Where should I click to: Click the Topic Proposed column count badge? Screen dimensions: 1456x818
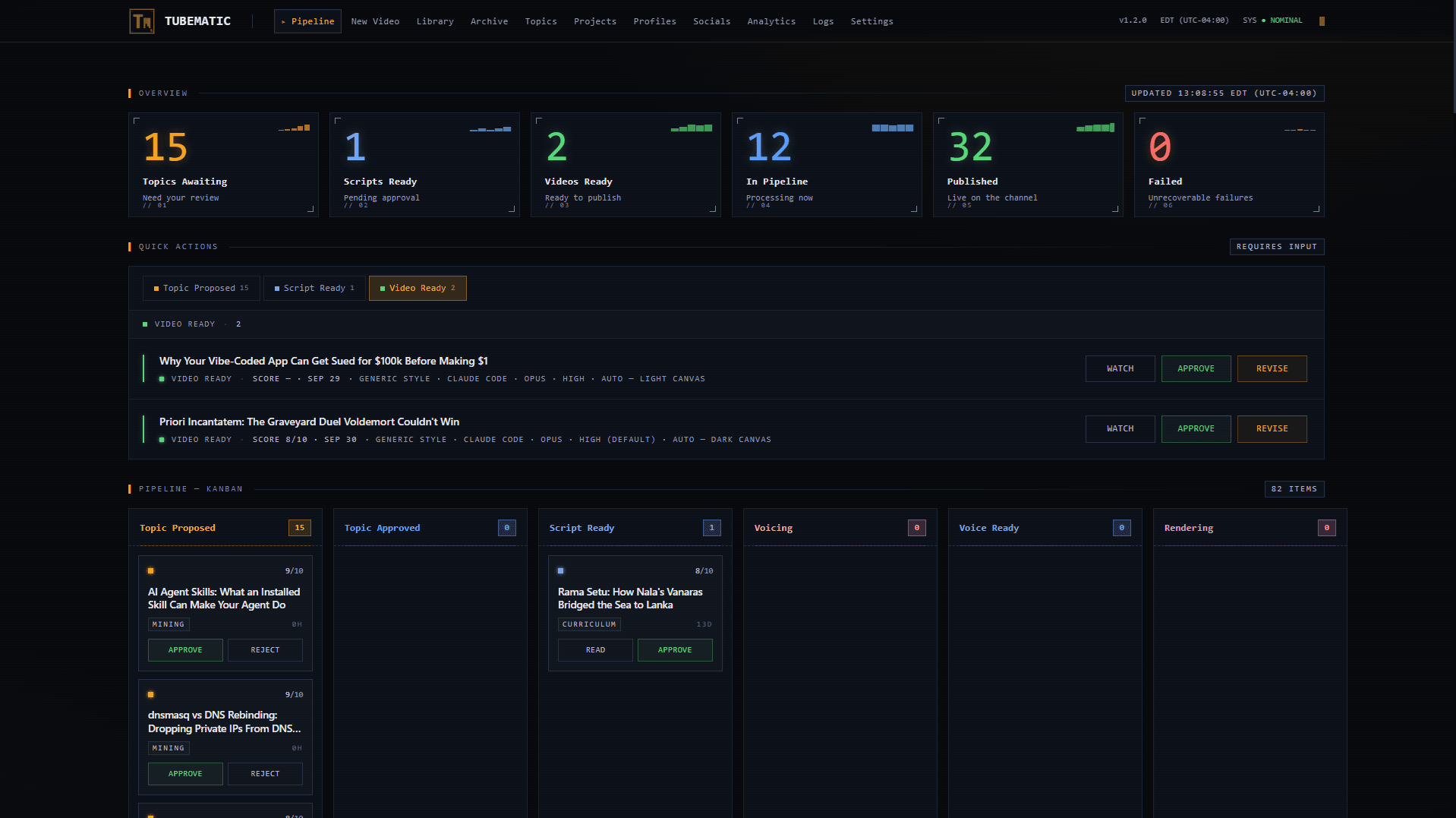[300, 528]
